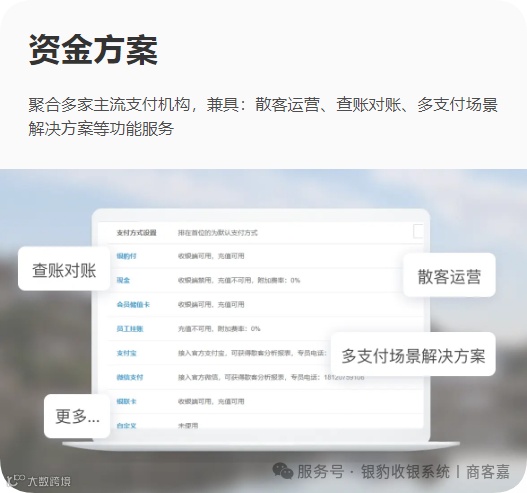Click the 多支付场景解决方案 feature card
Image resolution: width=527 pixels, height=493 pixels.
pos(413,354)
